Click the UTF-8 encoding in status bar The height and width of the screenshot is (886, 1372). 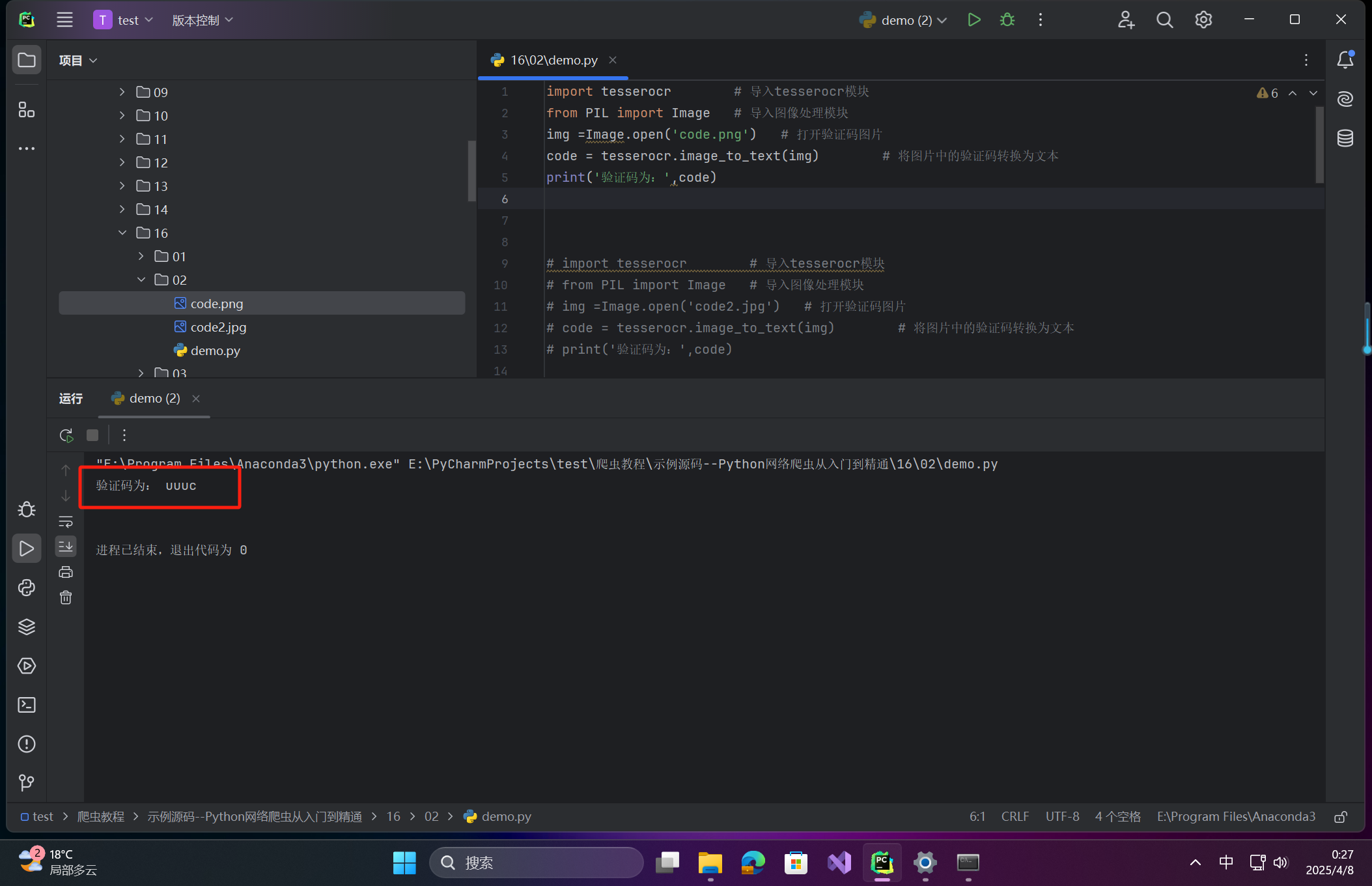1062,816
